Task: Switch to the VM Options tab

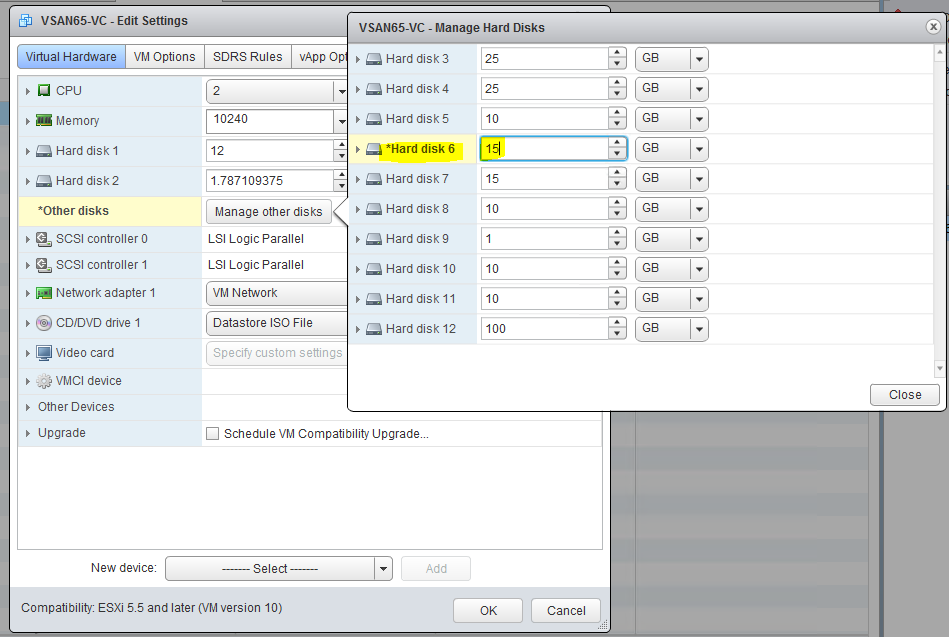Action: (165, 56)
